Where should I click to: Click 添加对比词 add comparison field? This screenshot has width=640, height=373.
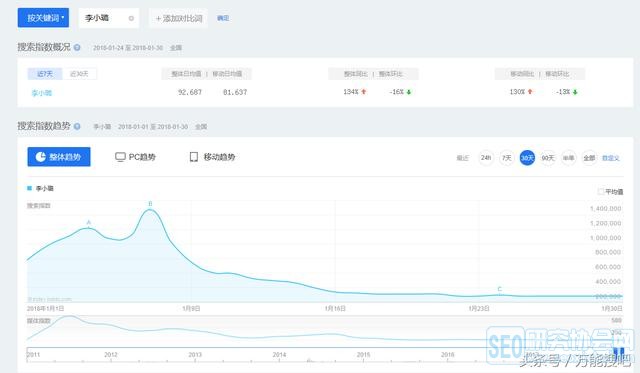(x=178, y=18)
